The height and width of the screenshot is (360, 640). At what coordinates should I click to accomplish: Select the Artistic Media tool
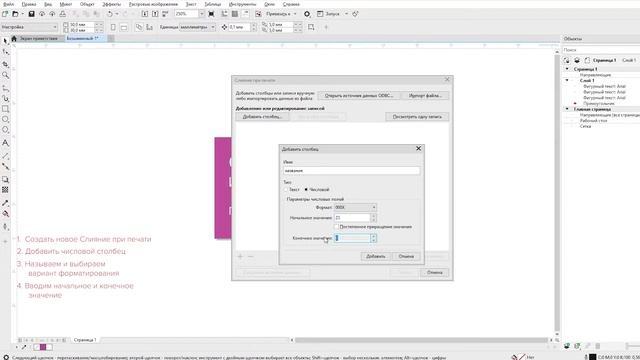[5, 98]
